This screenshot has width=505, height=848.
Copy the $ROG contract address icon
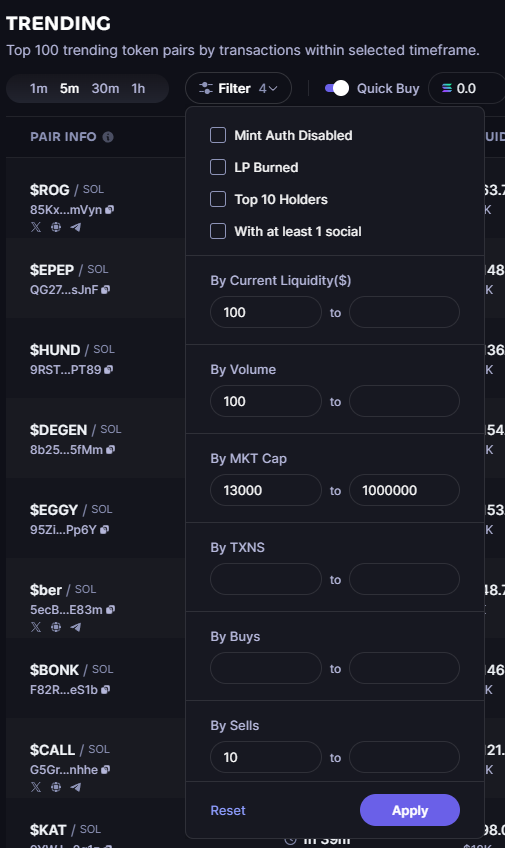point(110,209)
